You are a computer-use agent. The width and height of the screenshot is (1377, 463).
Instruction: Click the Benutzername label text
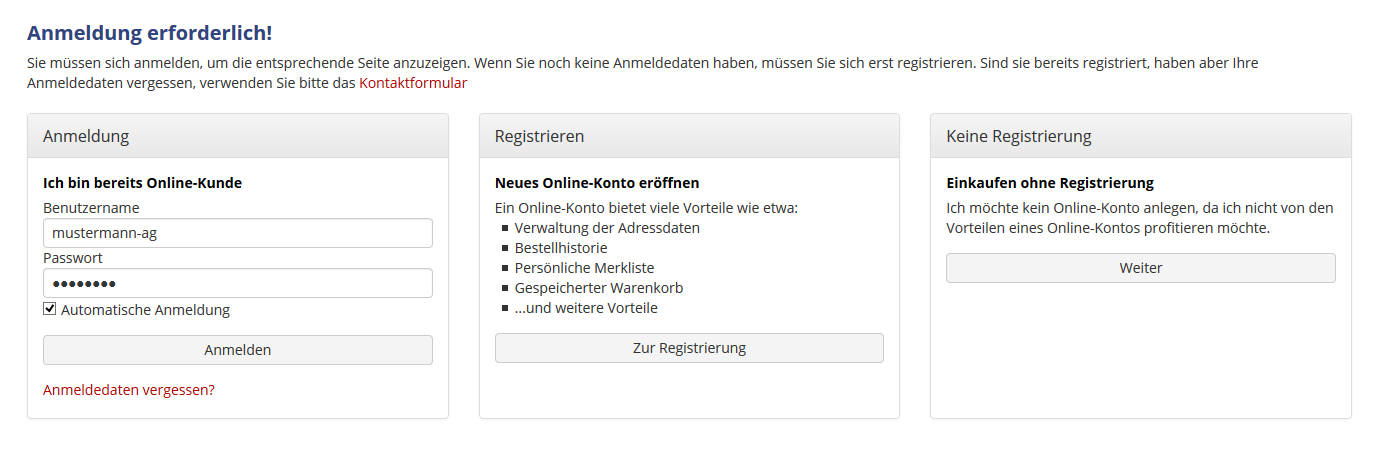(x=91, y=208)
